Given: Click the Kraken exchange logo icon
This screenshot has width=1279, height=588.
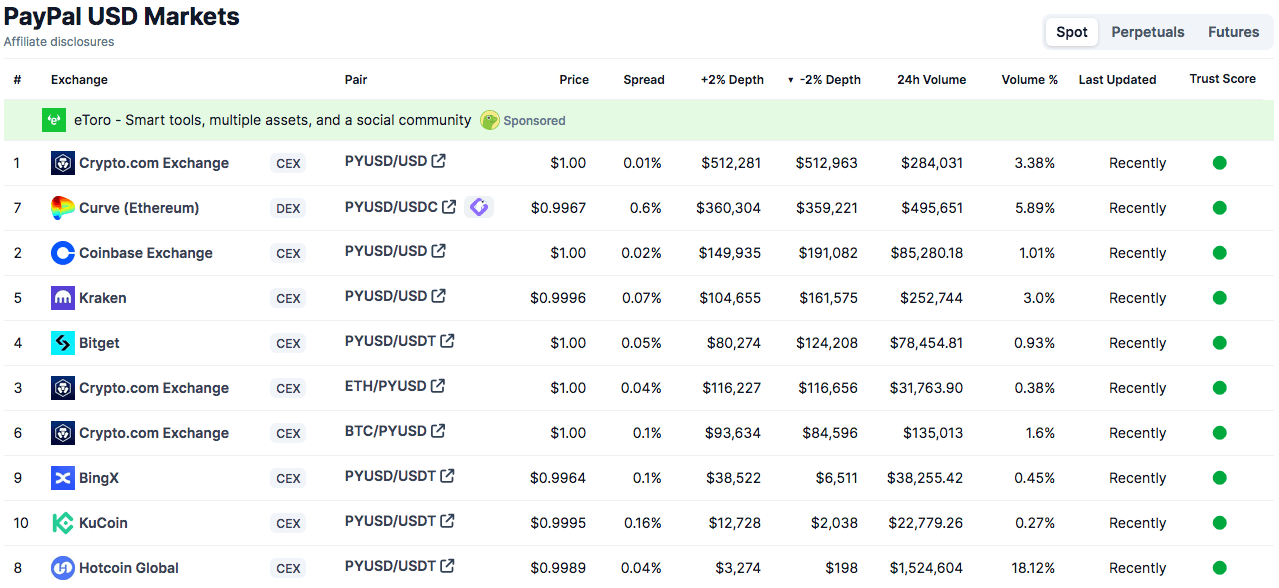Looking at the screenshot, I should coord(63,298).
